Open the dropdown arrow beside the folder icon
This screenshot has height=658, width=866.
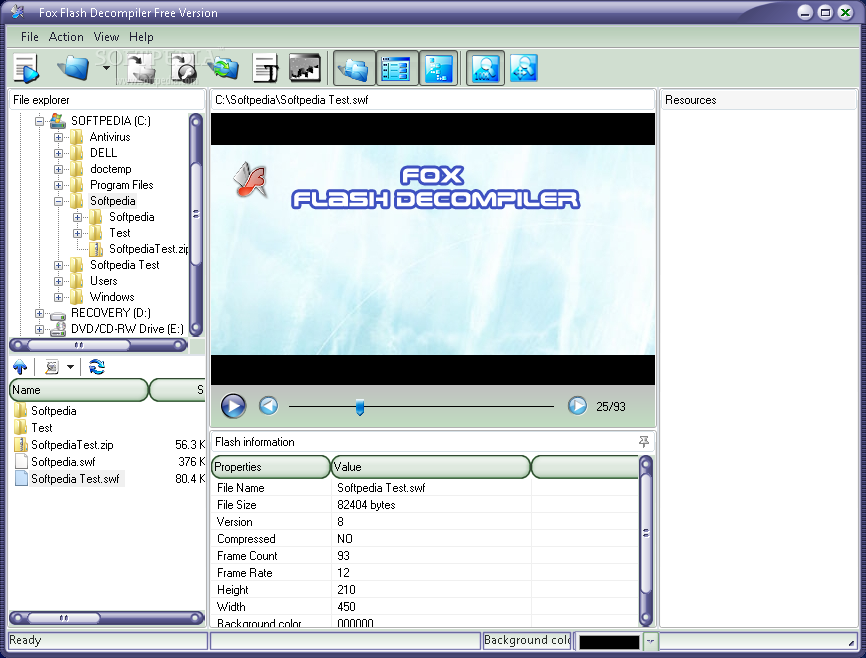click(x=106, y=68)
